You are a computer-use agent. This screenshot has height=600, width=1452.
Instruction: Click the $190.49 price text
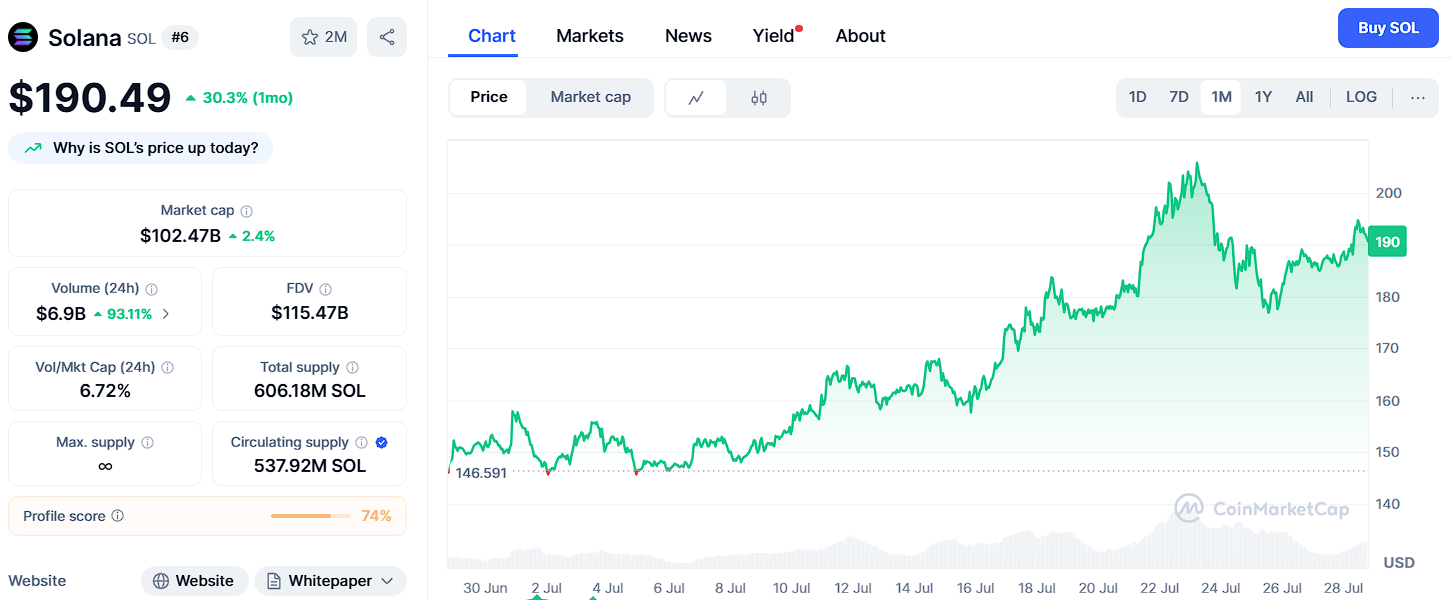point(90,98)
